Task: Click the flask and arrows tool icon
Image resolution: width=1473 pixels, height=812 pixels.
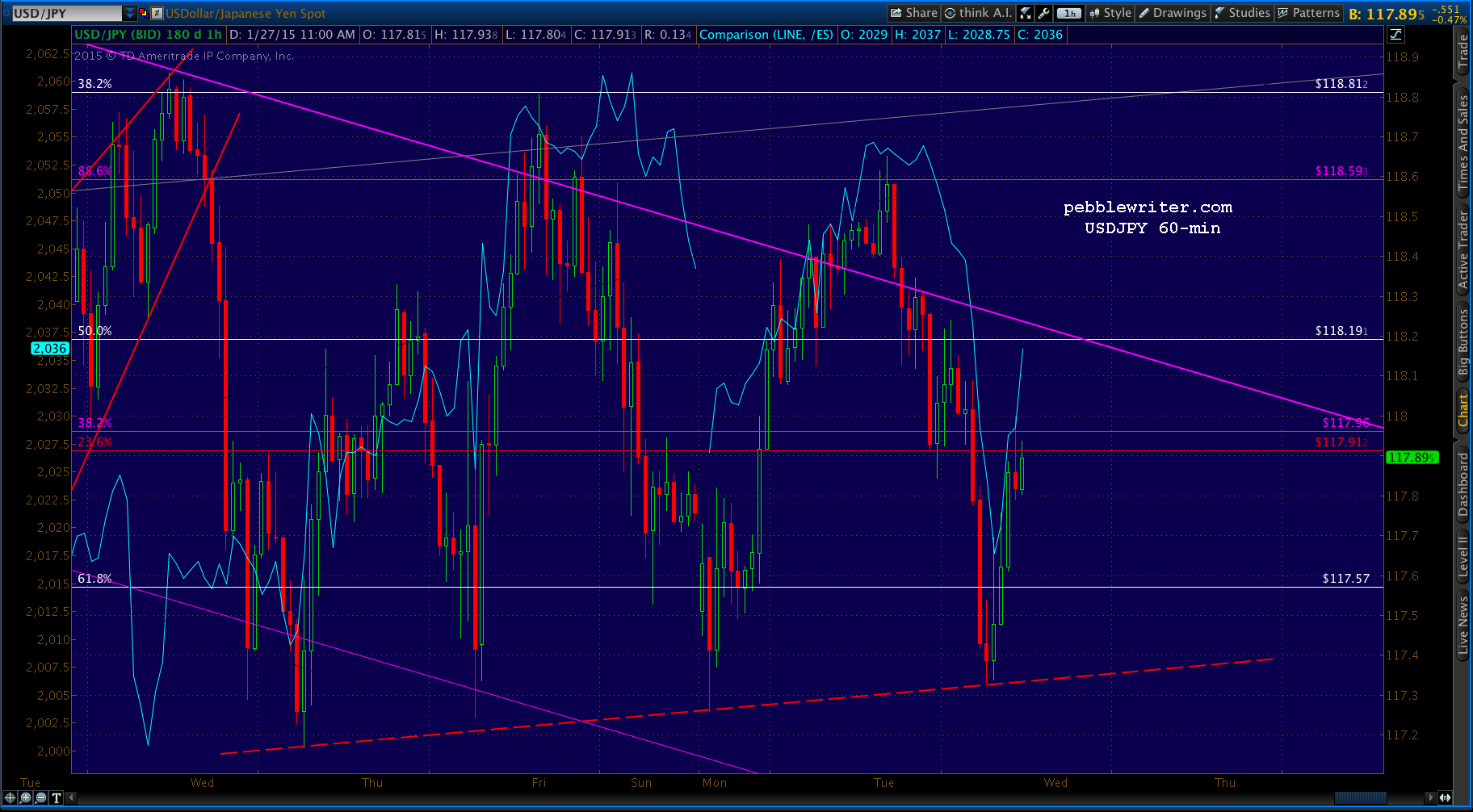Action: point(1026,13)
